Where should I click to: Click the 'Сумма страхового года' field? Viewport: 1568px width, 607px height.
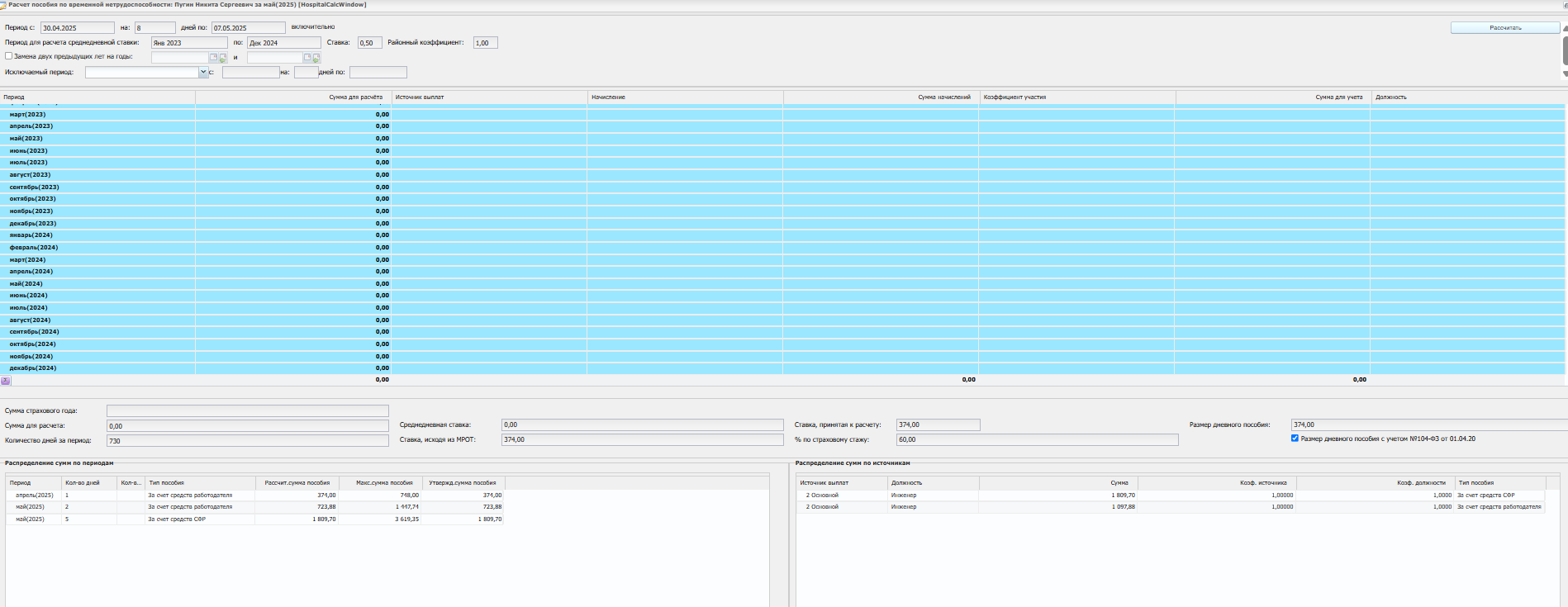(x=248, y=410)
